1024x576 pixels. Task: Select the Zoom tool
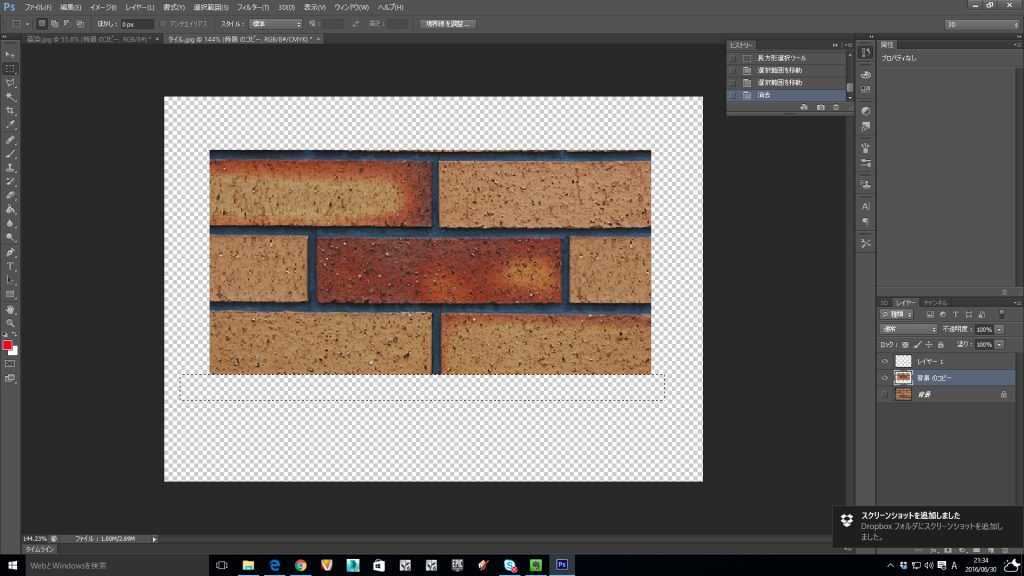click(x=10, y=323)
